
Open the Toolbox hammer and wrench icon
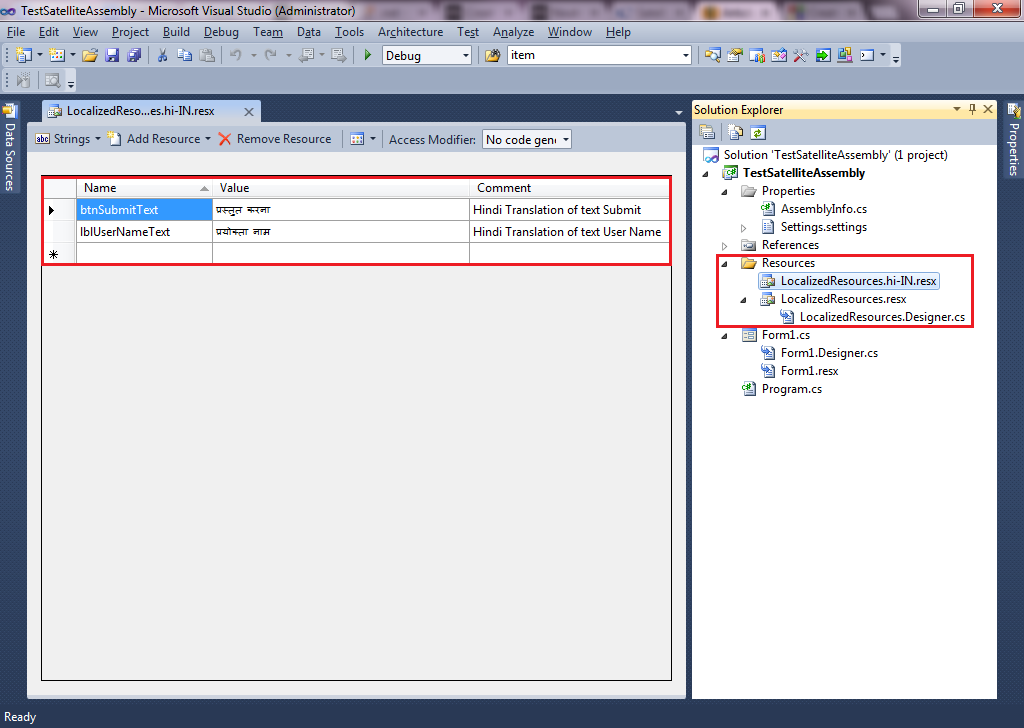click(801, 55)
